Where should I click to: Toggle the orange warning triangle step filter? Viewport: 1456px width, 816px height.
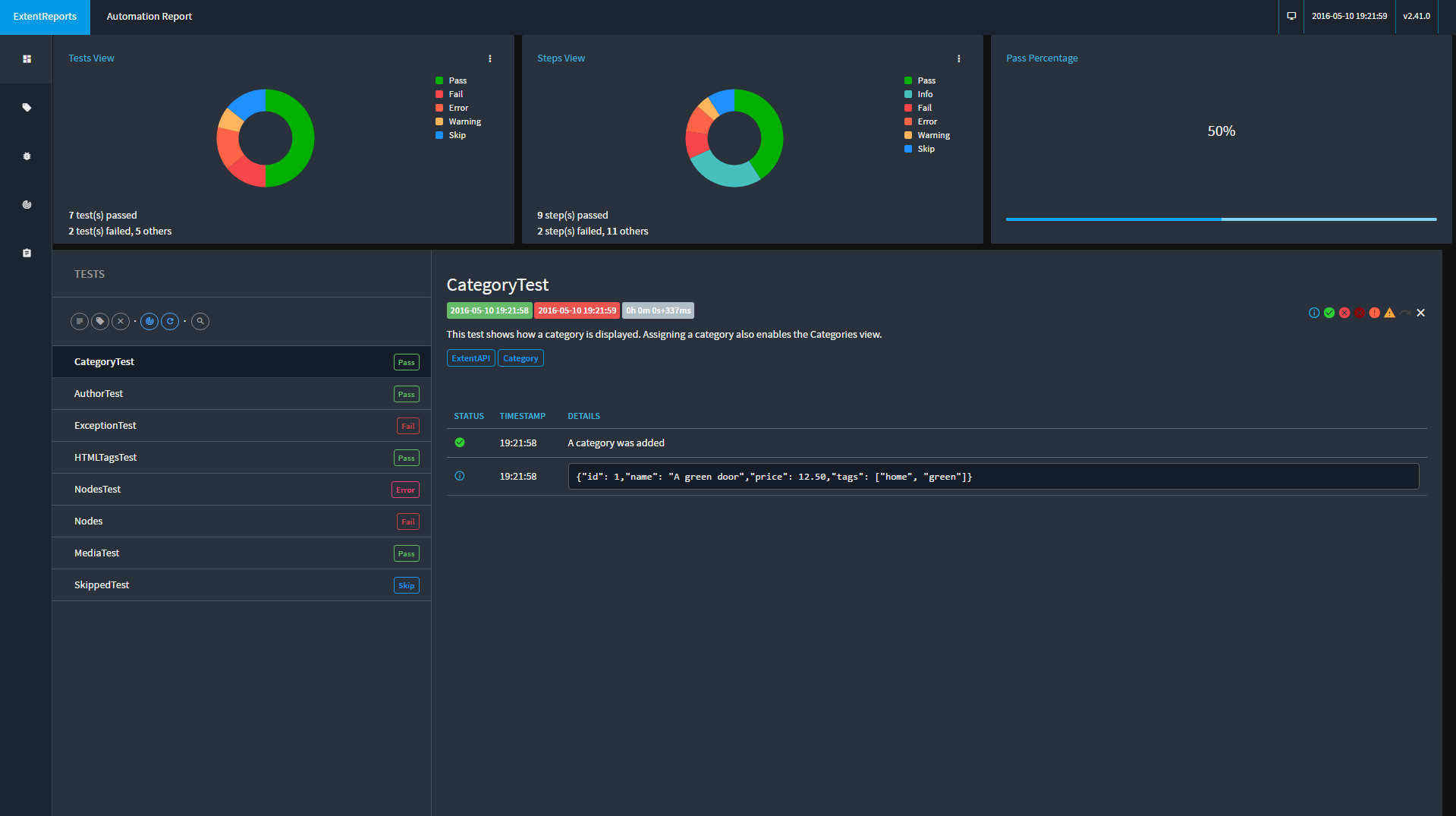tap(1389, 313)
